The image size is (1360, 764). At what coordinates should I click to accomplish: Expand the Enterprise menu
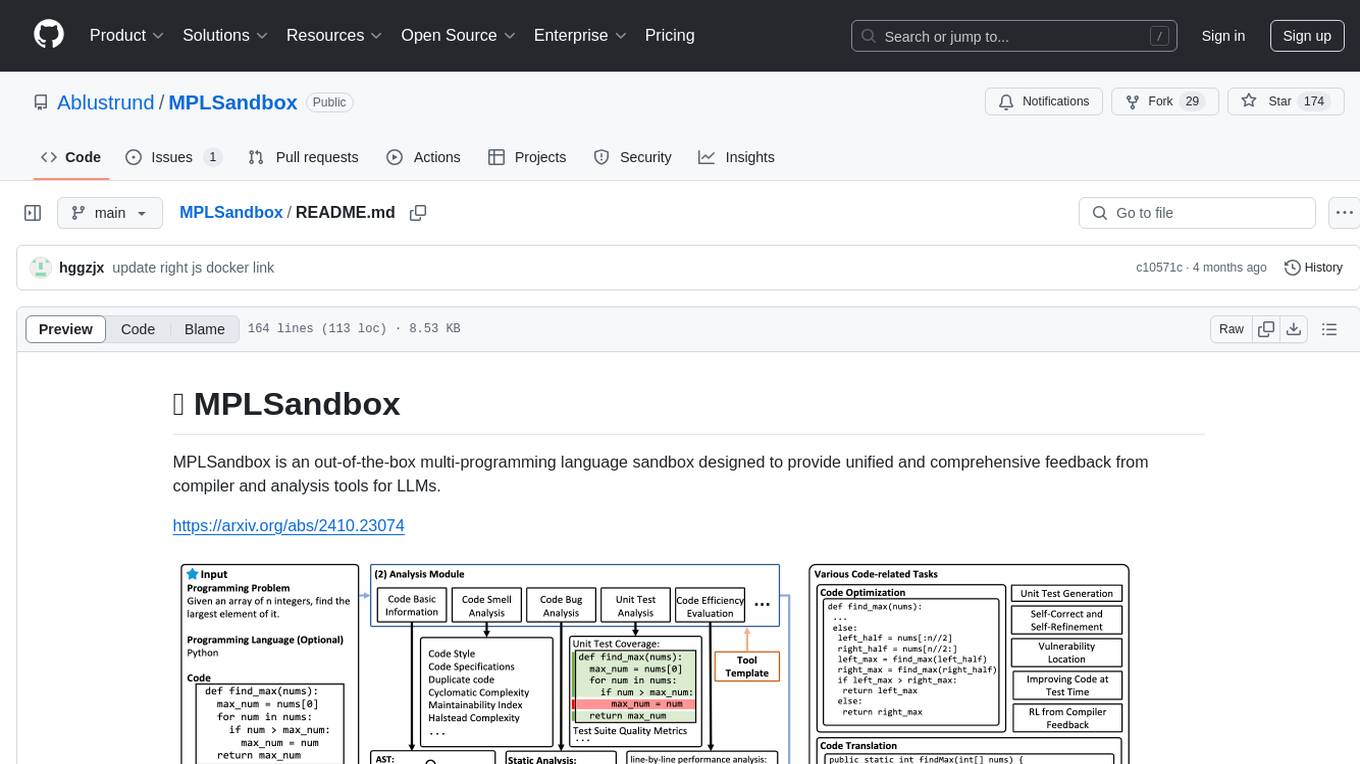(580, 35)
